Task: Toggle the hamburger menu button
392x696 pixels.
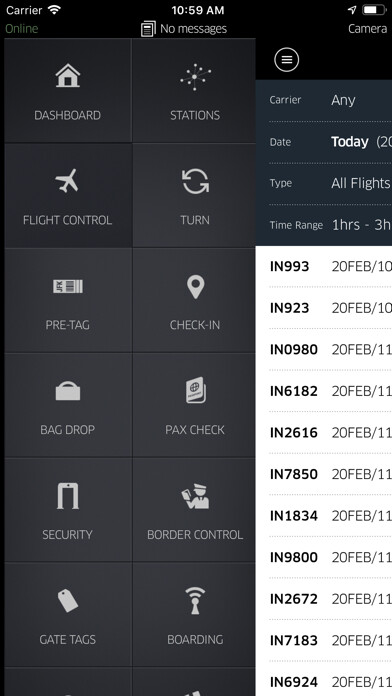Action: (286, 59)
